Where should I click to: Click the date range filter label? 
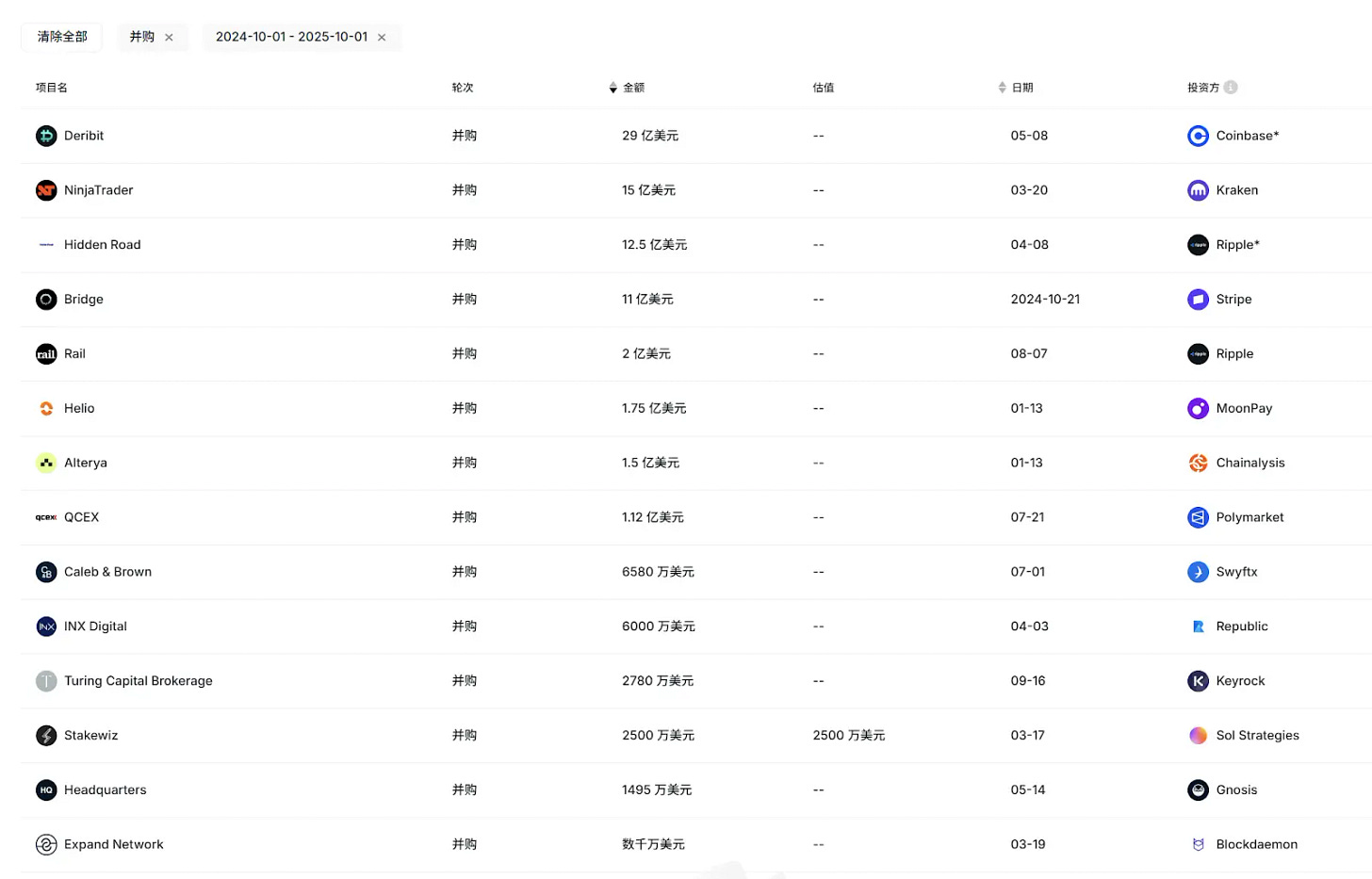292,37
